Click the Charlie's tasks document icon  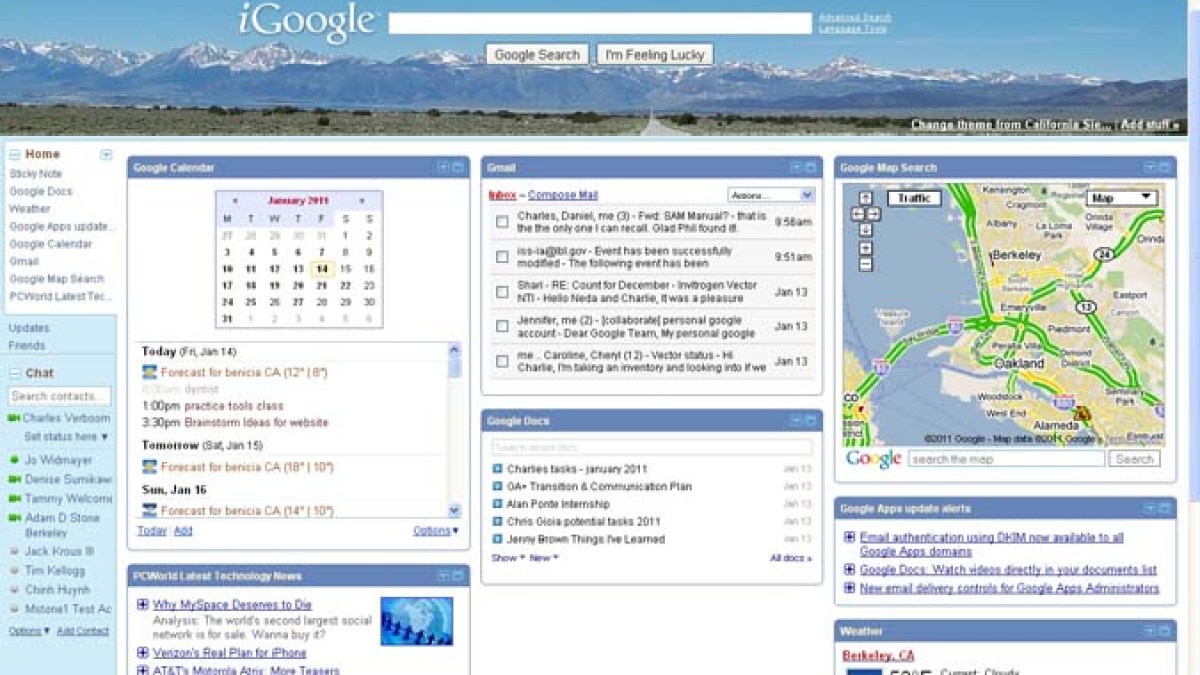tap(497, 469)
